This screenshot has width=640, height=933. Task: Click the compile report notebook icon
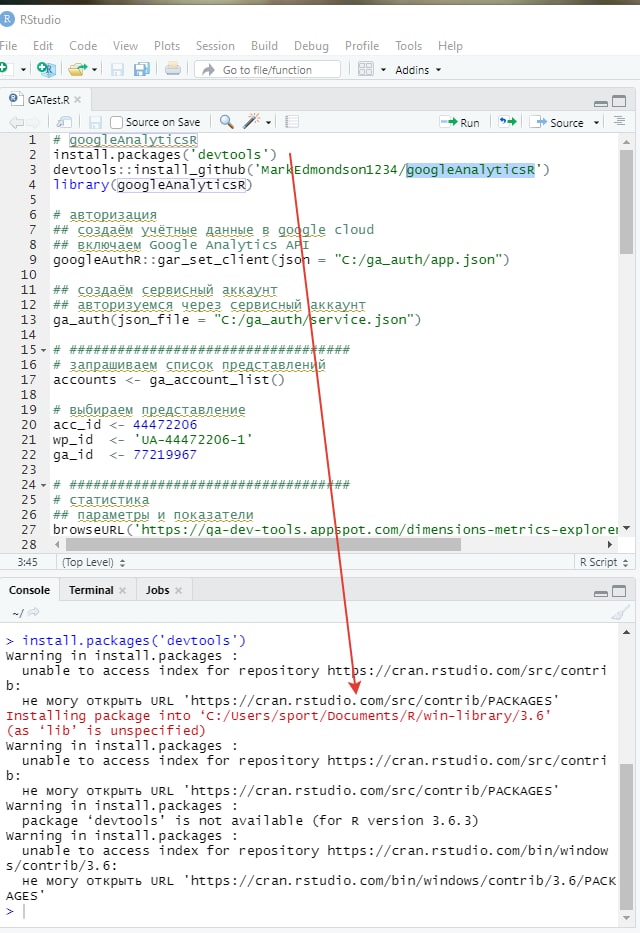click(291, 121)
